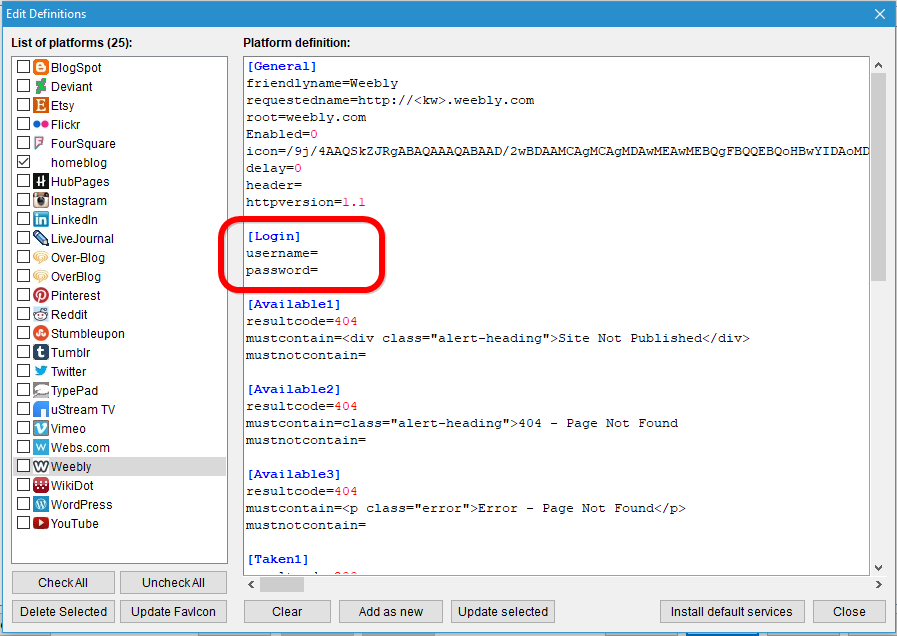Click the Reddit alien icon

(x=41, y=314)
